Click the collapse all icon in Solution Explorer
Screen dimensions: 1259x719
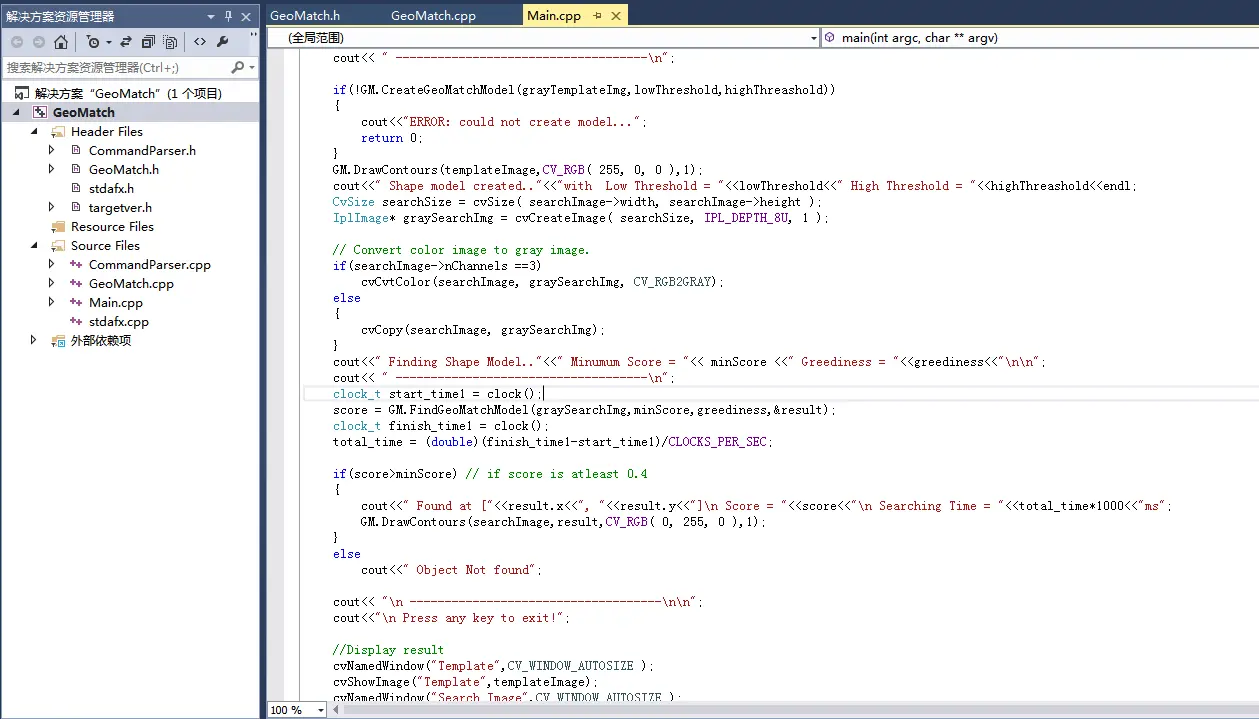(148, 42)
